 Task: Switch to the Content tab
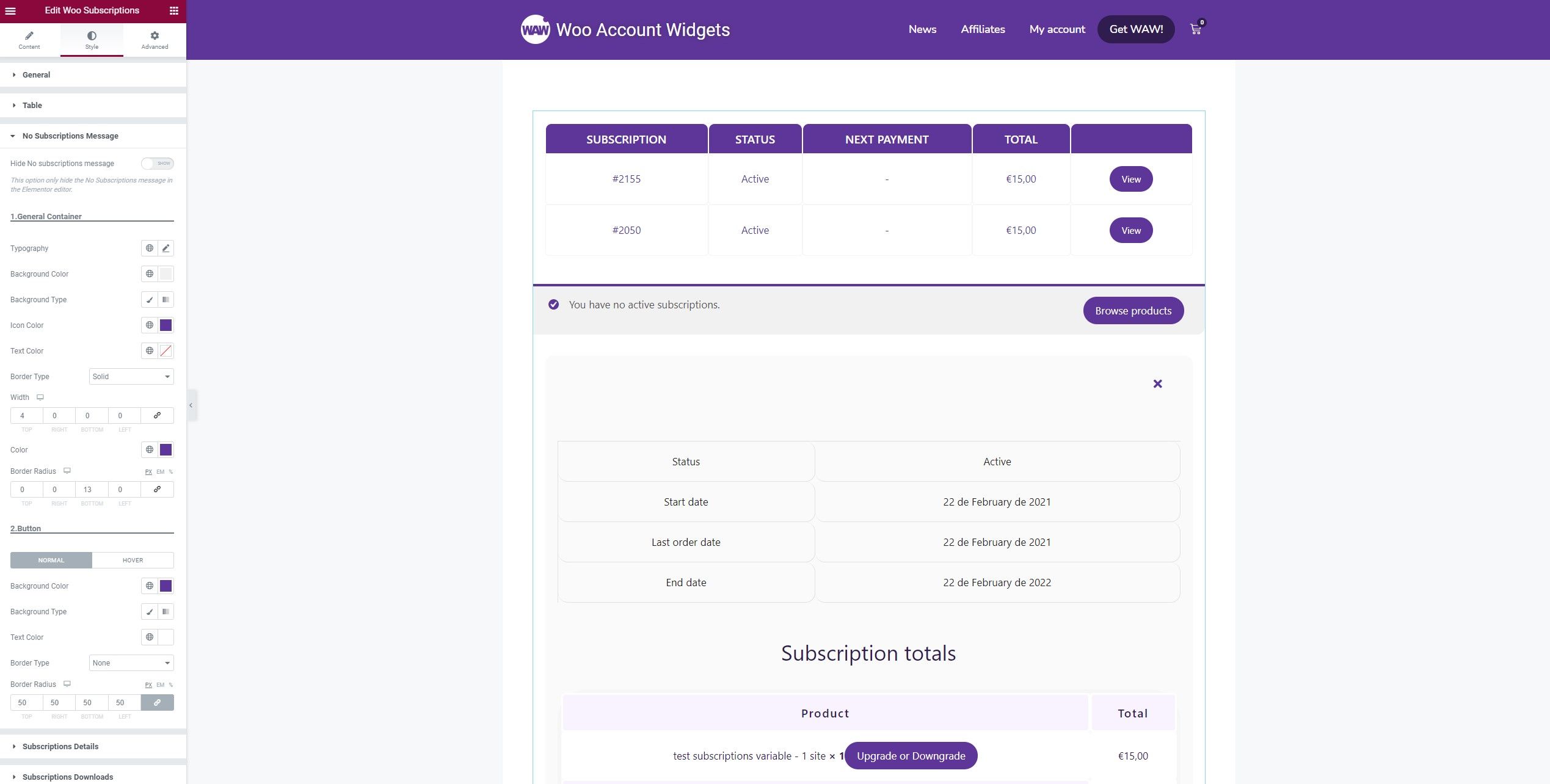(29, 40)
